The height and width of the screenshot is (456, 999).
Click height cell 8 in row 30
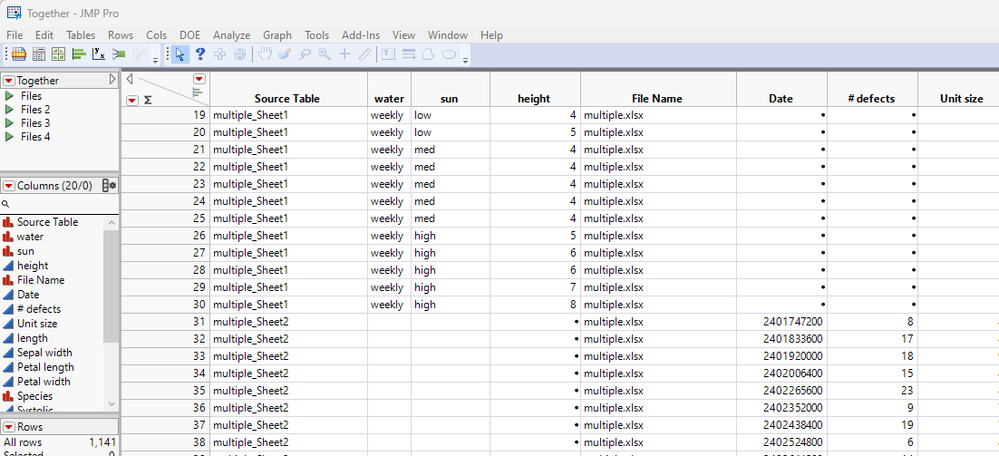(535, 304)
